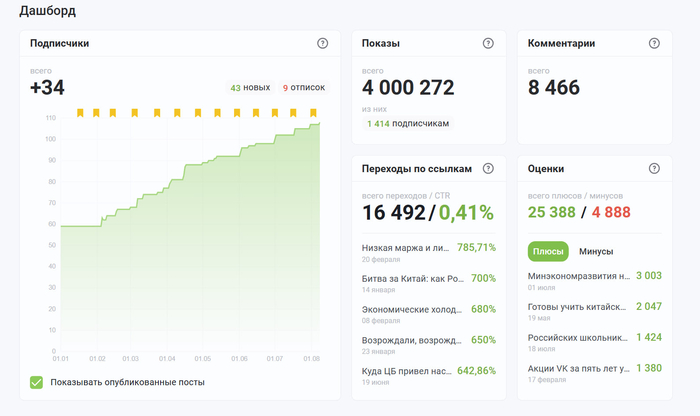Click the 9 отписок badge

point(304,87)
